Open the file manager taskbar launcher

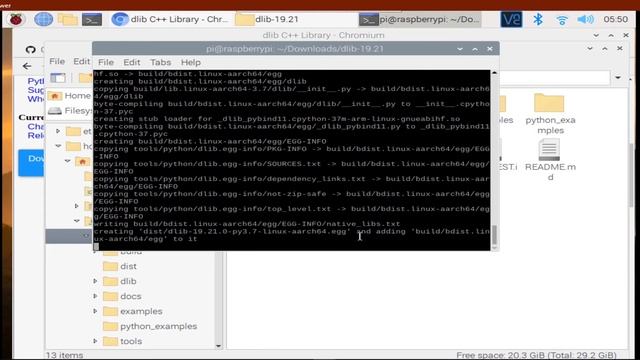(x=67, y=19)
